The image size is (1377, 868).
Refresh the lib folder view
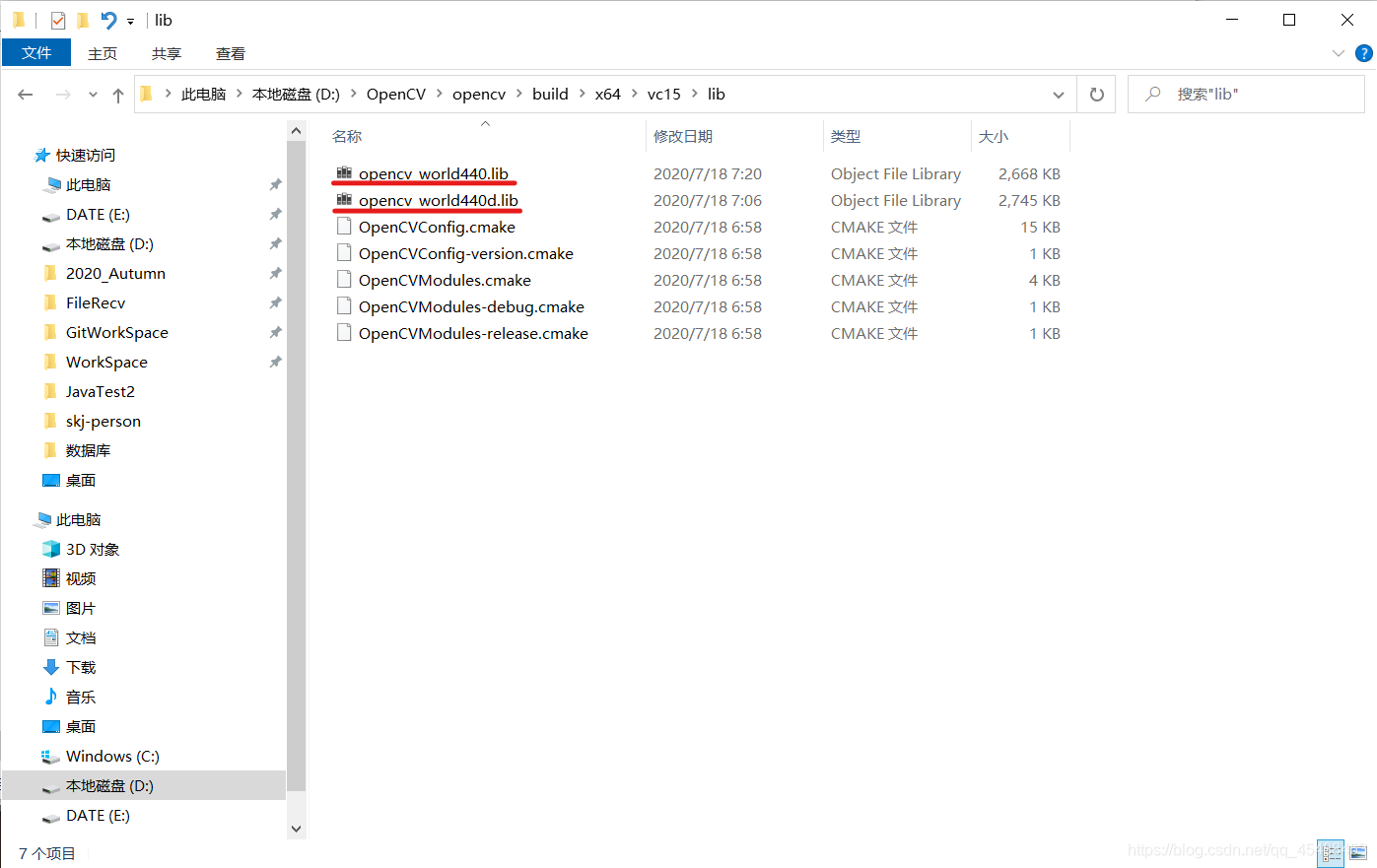pos(1096,95)
